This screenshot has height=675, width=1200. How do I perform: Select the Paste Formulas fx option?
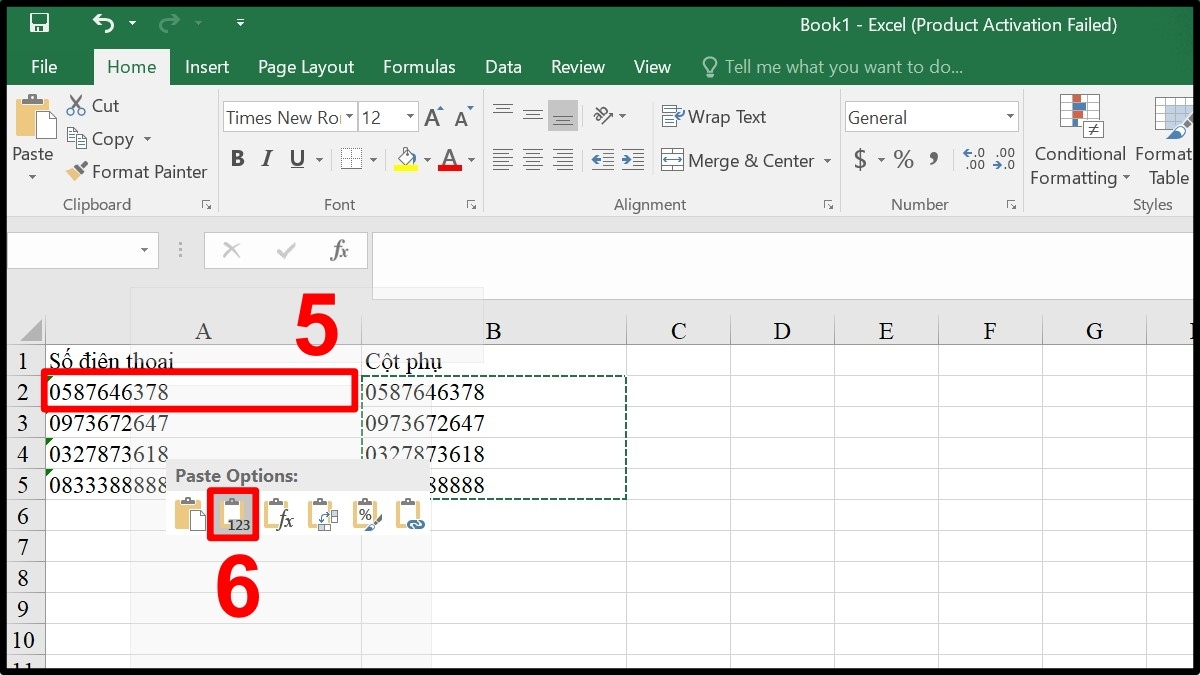coord(279,514)
